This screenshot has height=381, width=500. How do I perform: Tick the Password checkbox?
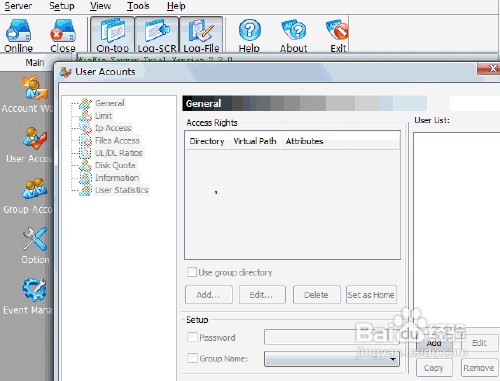coord(192,337)
